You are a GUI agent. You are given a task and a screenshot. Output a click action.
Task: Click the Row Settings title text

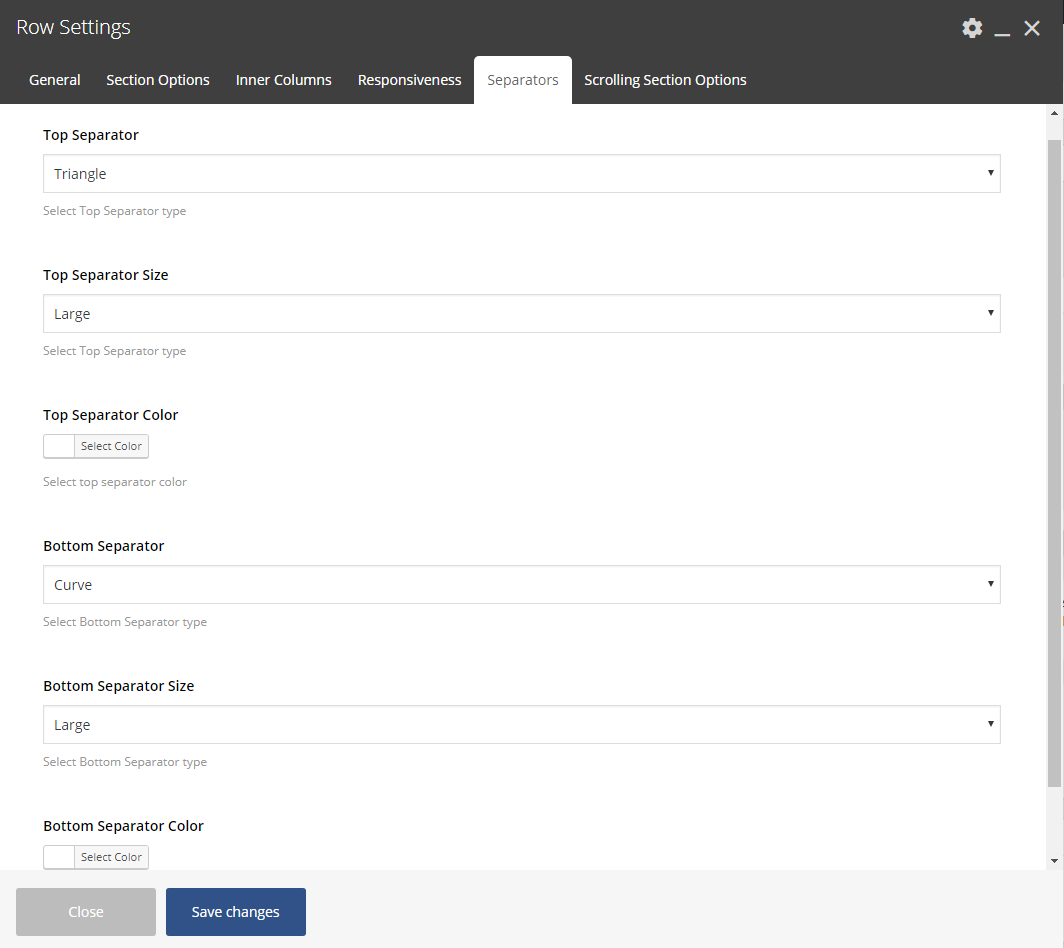[73, 27]
